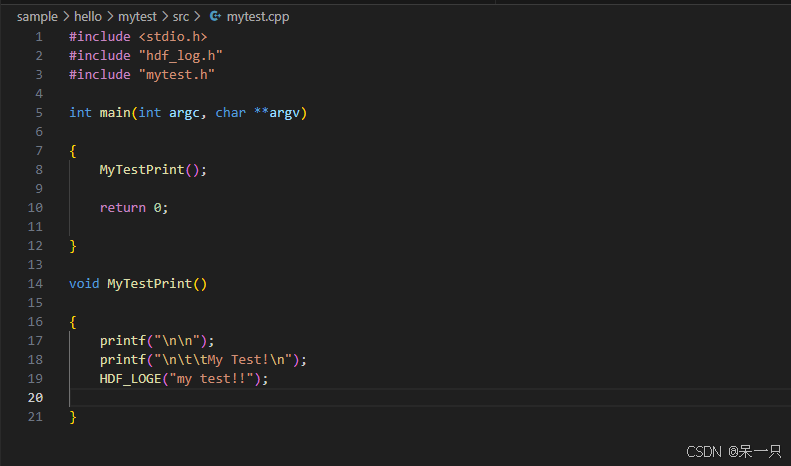This screenshot has width=791, height=466.
Task: Click the opening brace on line 7
Action: [x=73, y=150]
